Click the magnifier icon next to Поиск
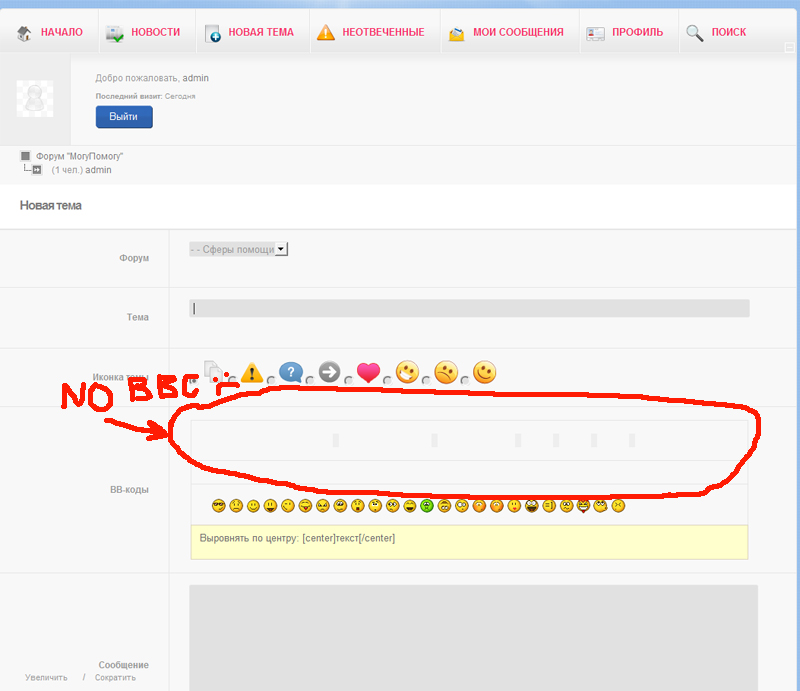Screen dimensions: 800x691 [695, 33]
